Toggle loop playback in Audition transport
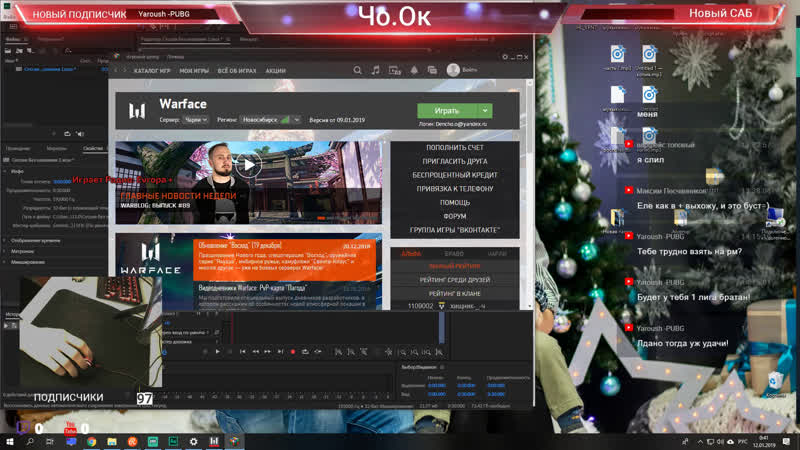This screenshot has width=800, height=450. [305, 352]
